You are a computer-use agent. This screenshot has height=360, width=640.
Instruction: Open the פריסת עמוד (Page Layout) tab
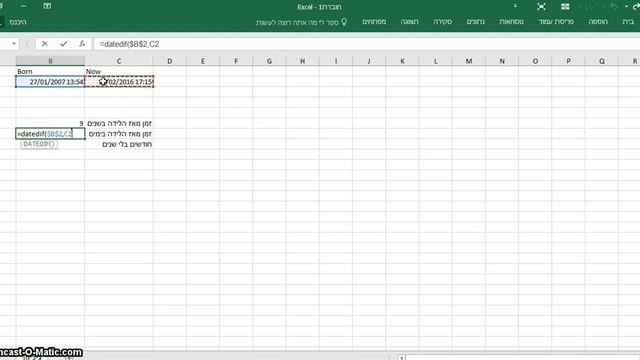tap(556, 22)
